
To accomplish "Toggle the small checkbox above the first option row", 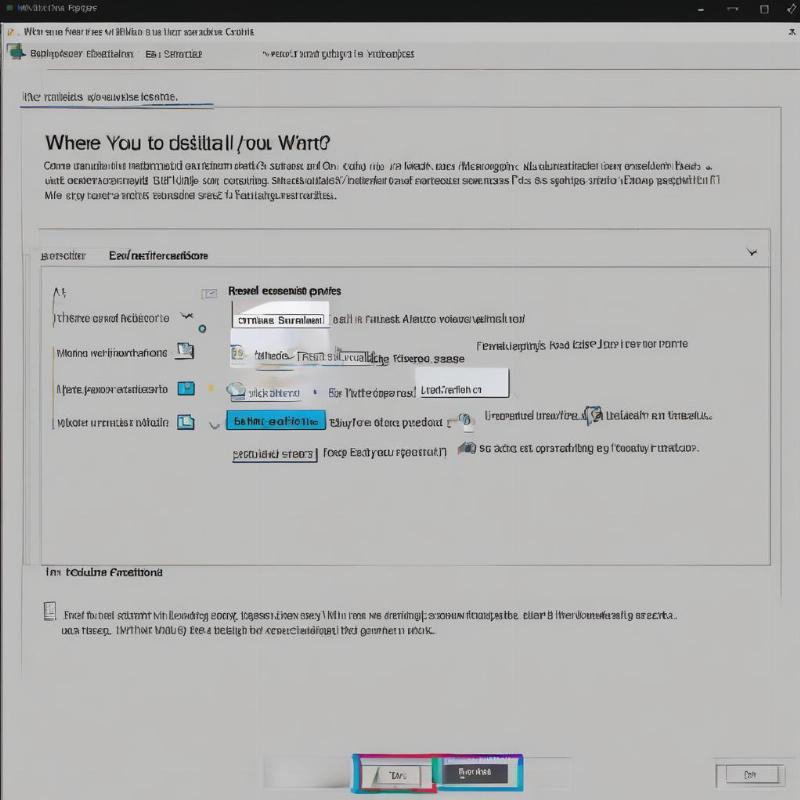I will pyautogui.click(x=209, y=293).
